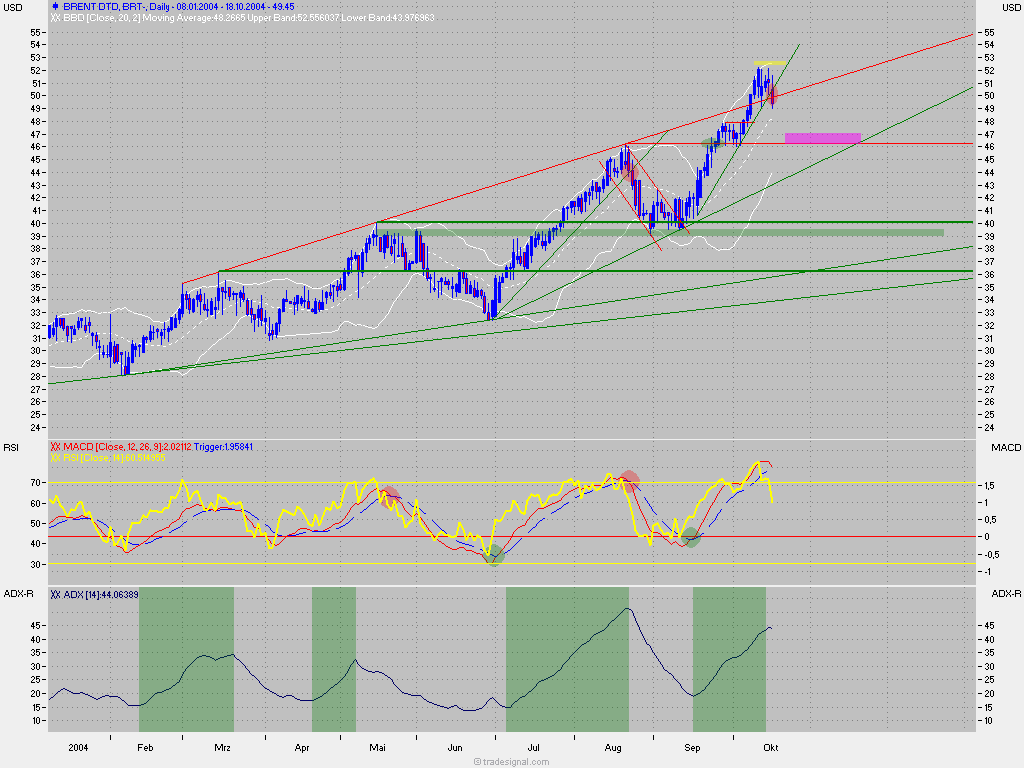This screenshot has width=1024, height=768.
Task: Click the green circle marker at the June RSI low
Action: 494,555
